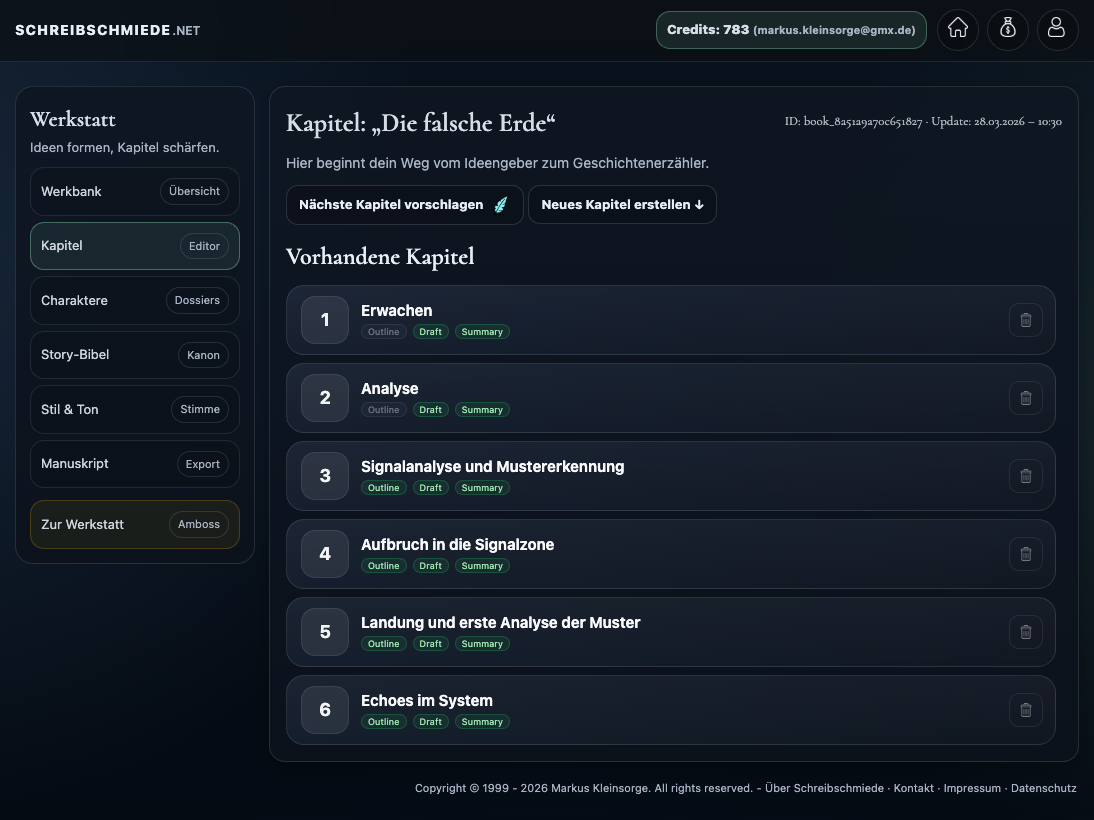Open the 'Neues Kapitel erstellen' dropdown
1094x820 pixels.
coord(622,204)
